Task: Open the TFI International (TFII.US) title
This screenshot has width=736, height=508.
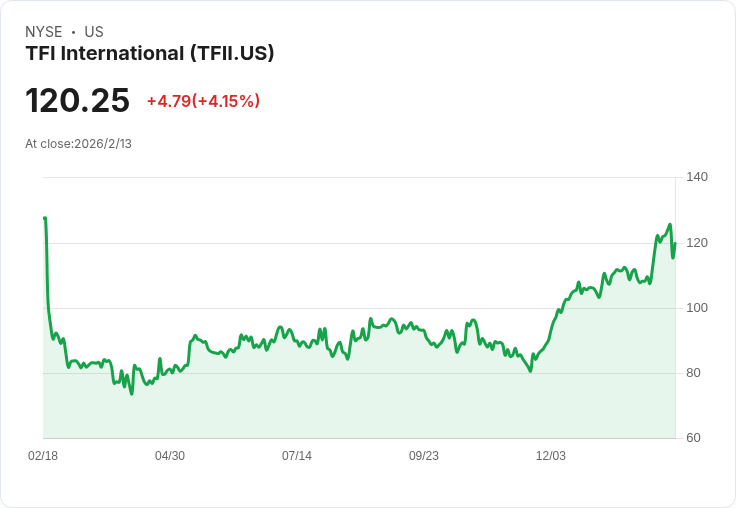Action: click(x=150, y=53)
